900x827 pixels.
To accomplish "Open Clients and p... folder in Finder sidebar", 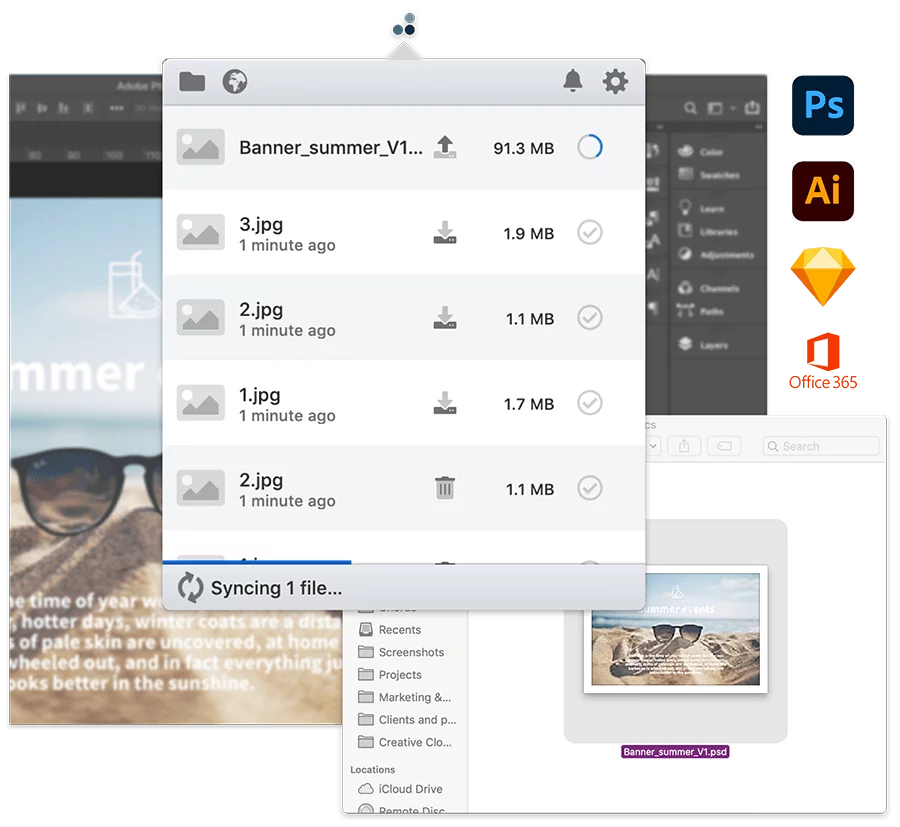I will coord(407,719).
